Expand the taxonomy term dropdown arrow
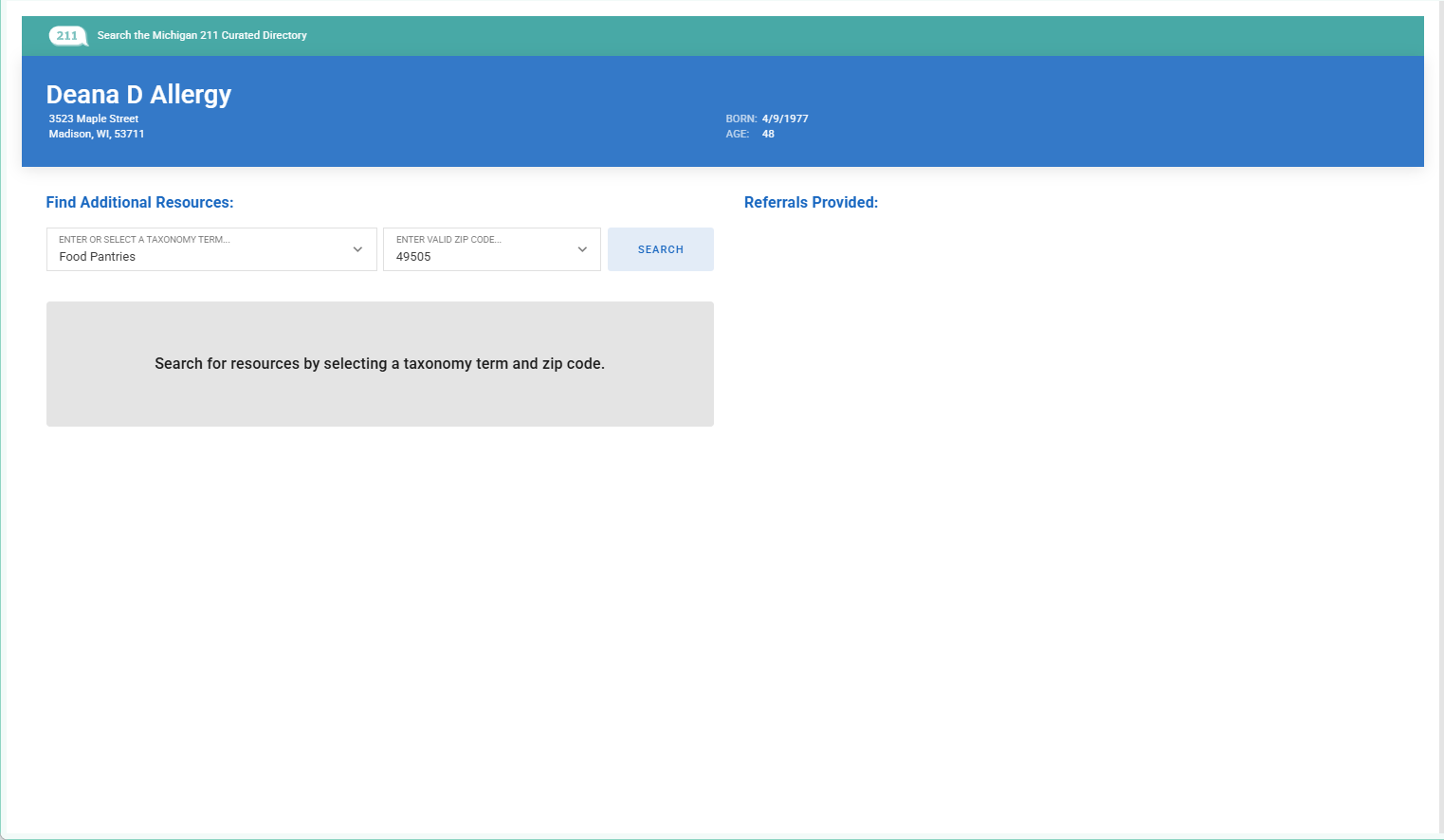The width and height of the screenshot is (1444, 840). click(x=357, y=249)
